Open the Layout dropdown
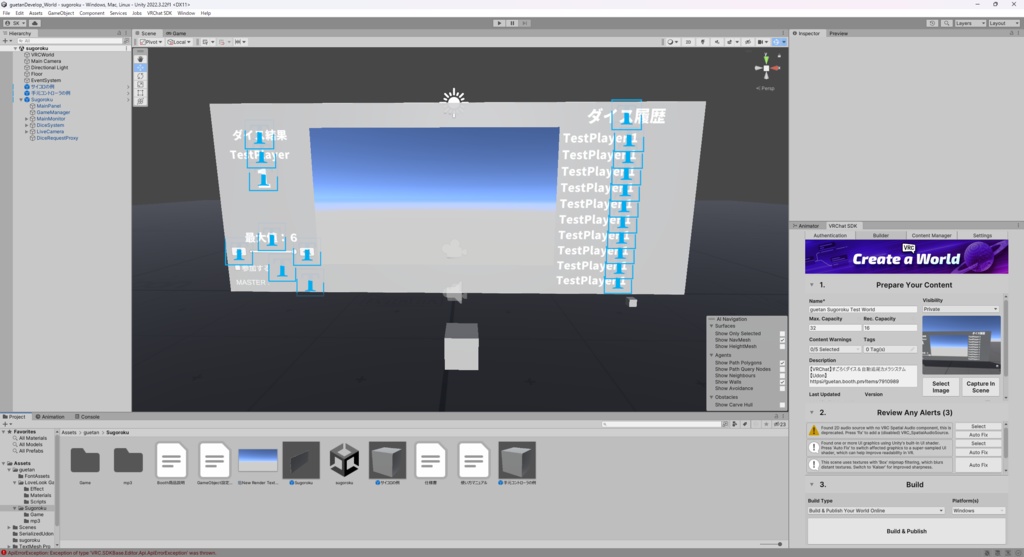The height and width of the screenshot is (557, 1024). pyautogui.click(x=1004, y=23)
